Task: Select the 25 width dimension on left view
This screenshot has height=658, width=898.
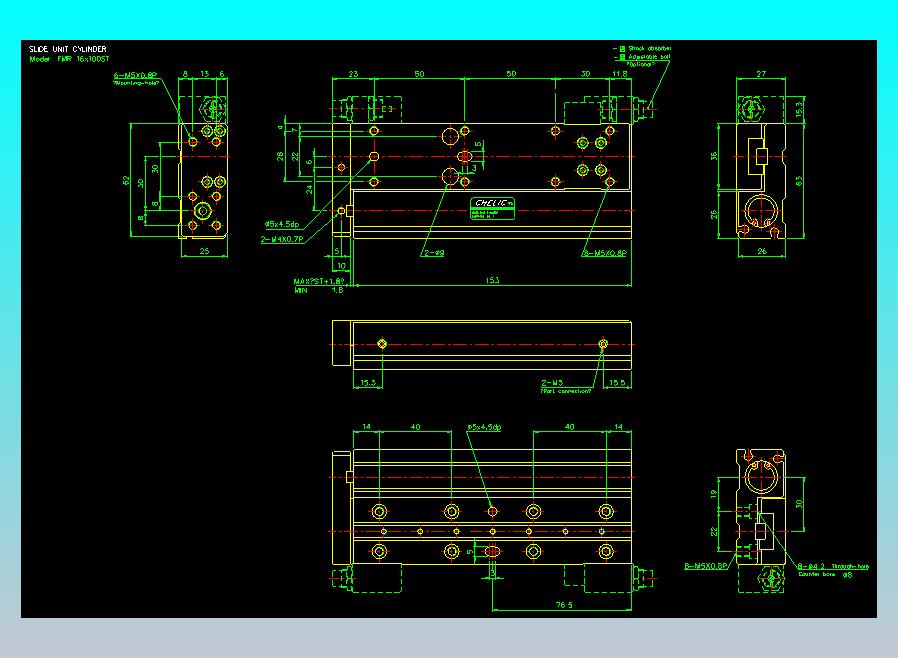Action: tap(204, 251)
